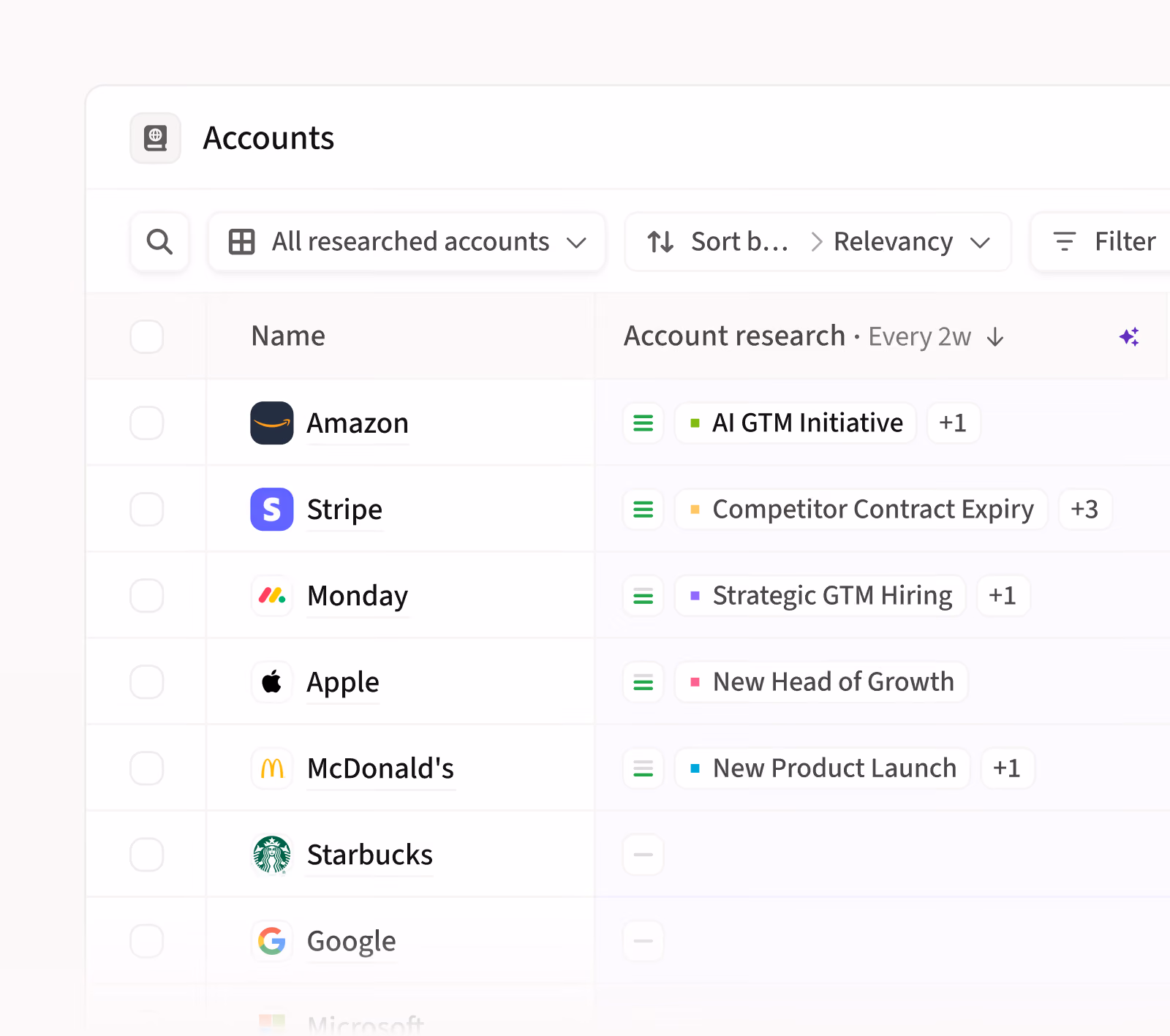Screen dimensions: 1170x1036
Task: Click the Starbucks logo icon
Action: (x=272, y=854)
